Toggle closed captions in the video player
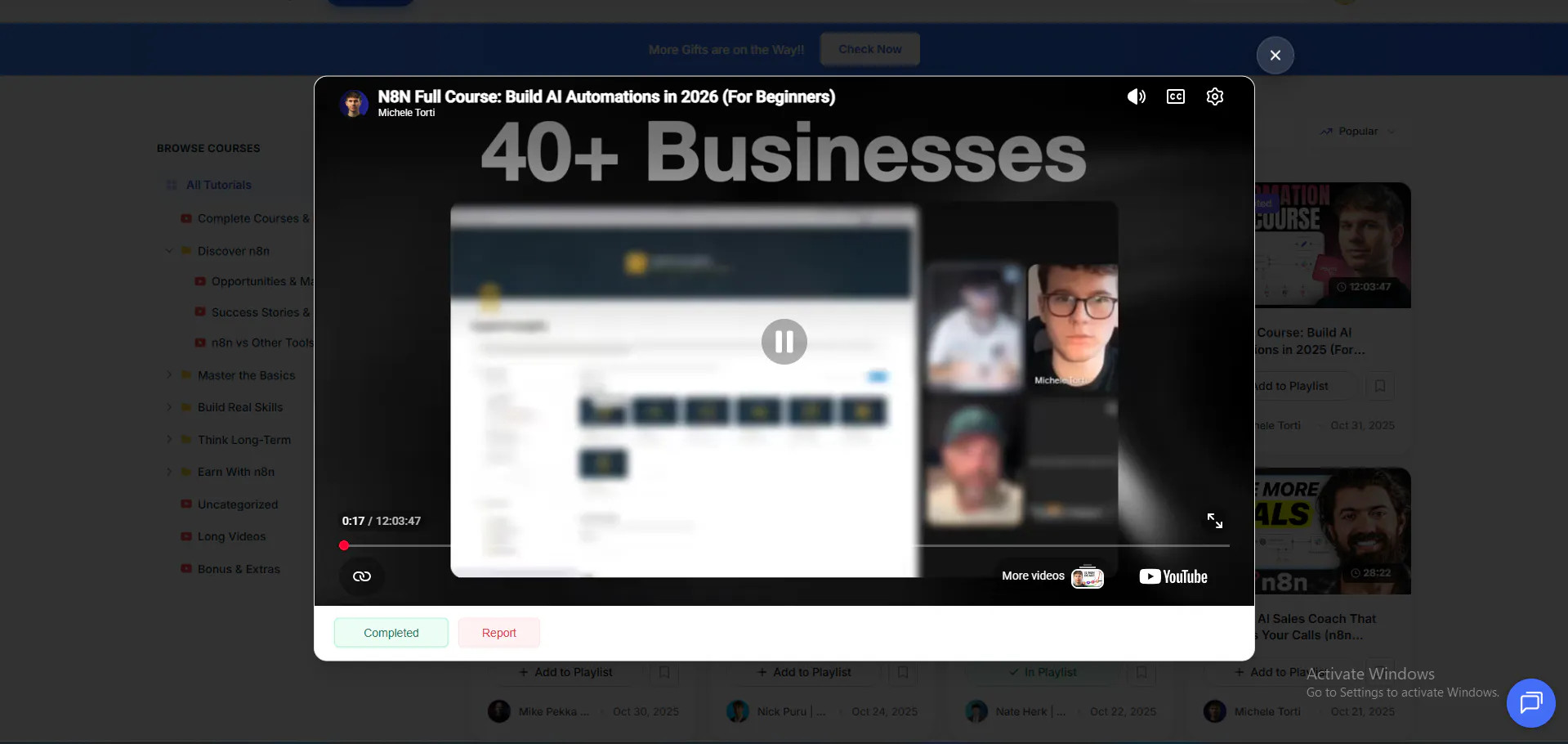Screen dimensions: 1568x744 (1175, 96)
